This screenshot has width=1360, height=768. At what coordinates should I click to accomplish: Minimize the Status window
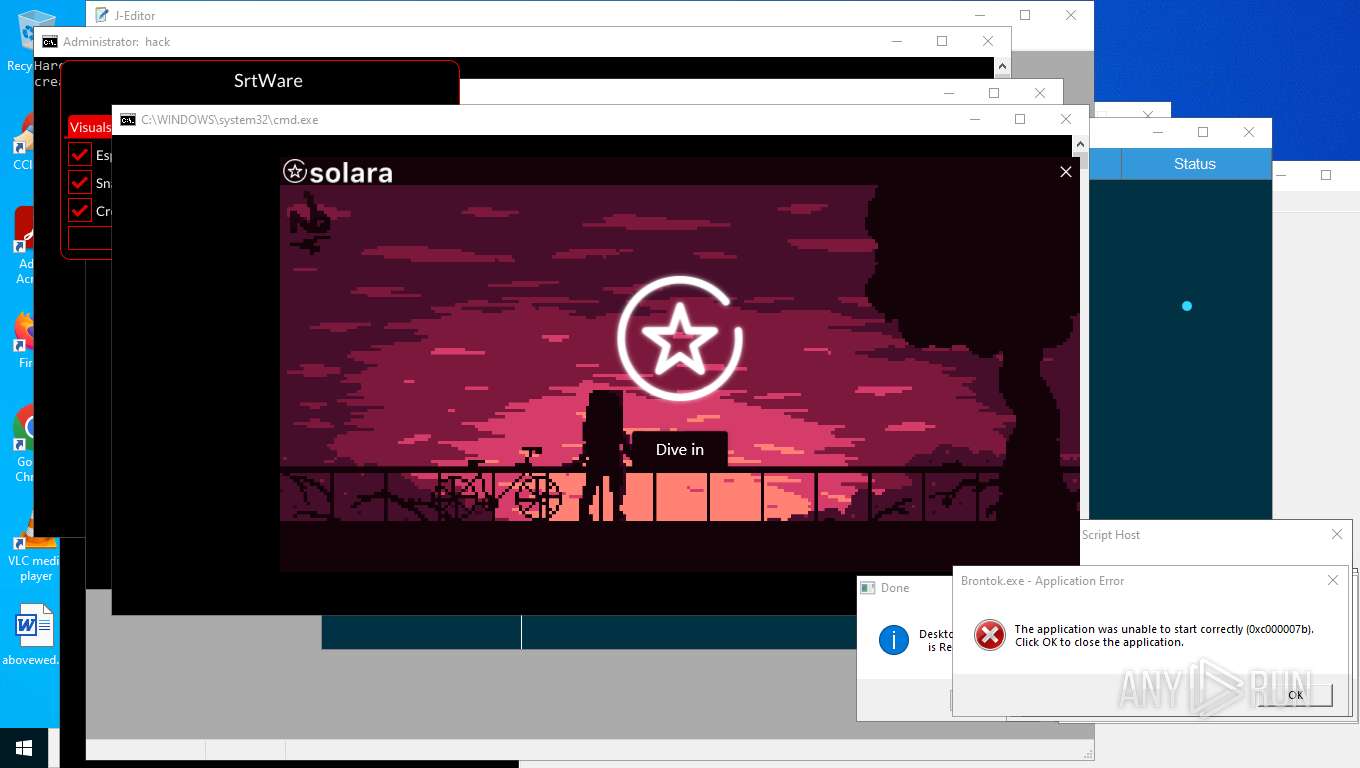pyautogui.click(x=1158, y=132)
